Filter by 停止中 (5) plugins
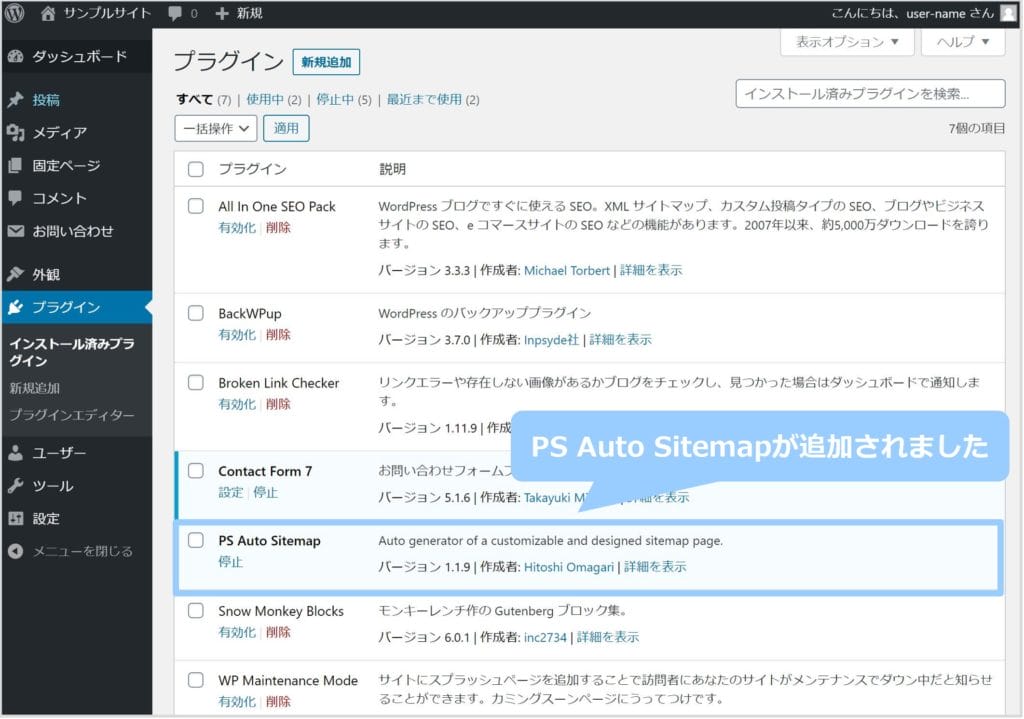The image size is (1024, 719). coord(344,100)
